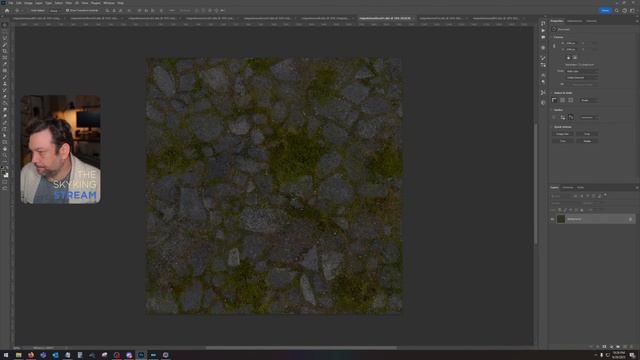The height and width of the screenshot is (360, 640).
Task: Select the Crop tool
Action: pos(5,51)
